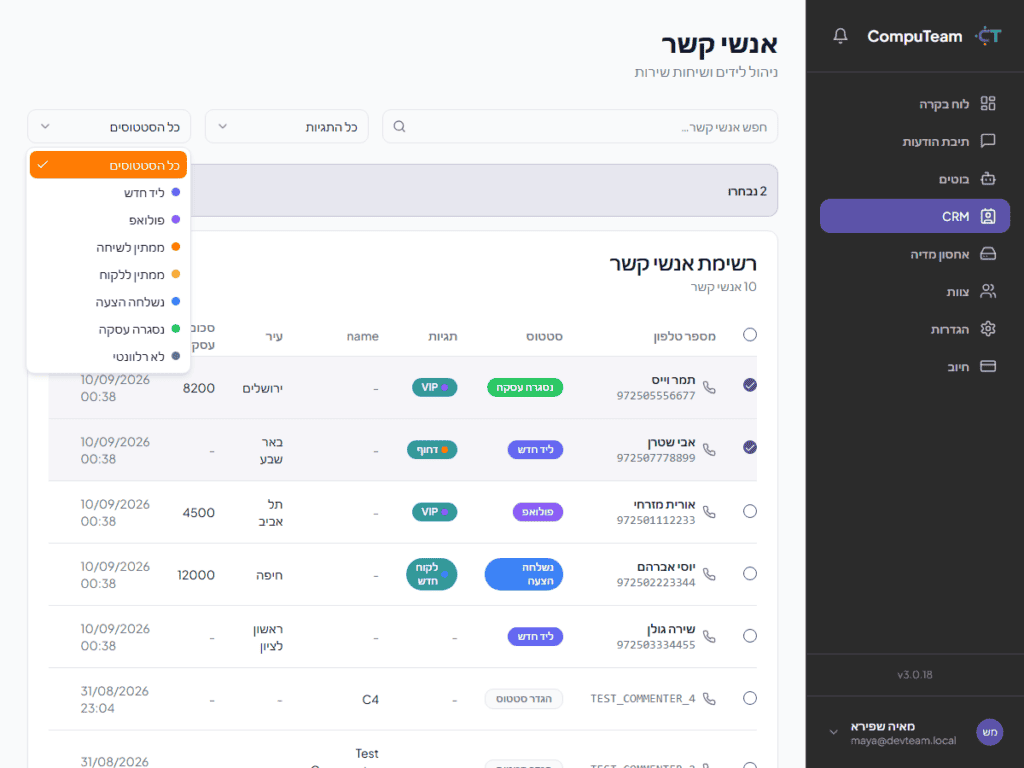Open ליד חדש status badge for שירה גולן
This screenshot has width=1024, height=768.
coord(536,637)
